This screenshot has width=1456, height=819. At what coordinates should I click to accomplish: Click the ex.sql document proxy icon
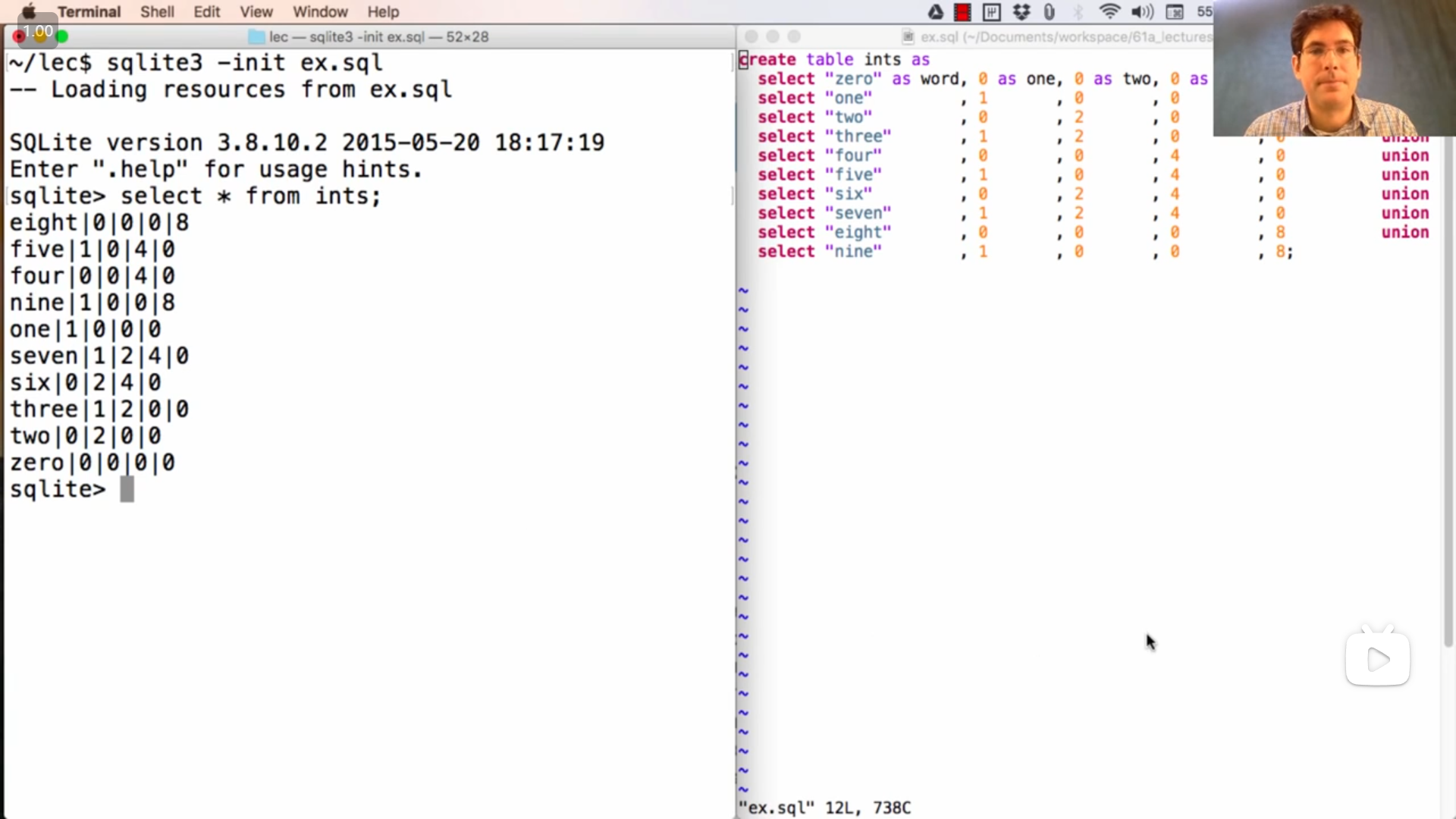tap(908, 36)
